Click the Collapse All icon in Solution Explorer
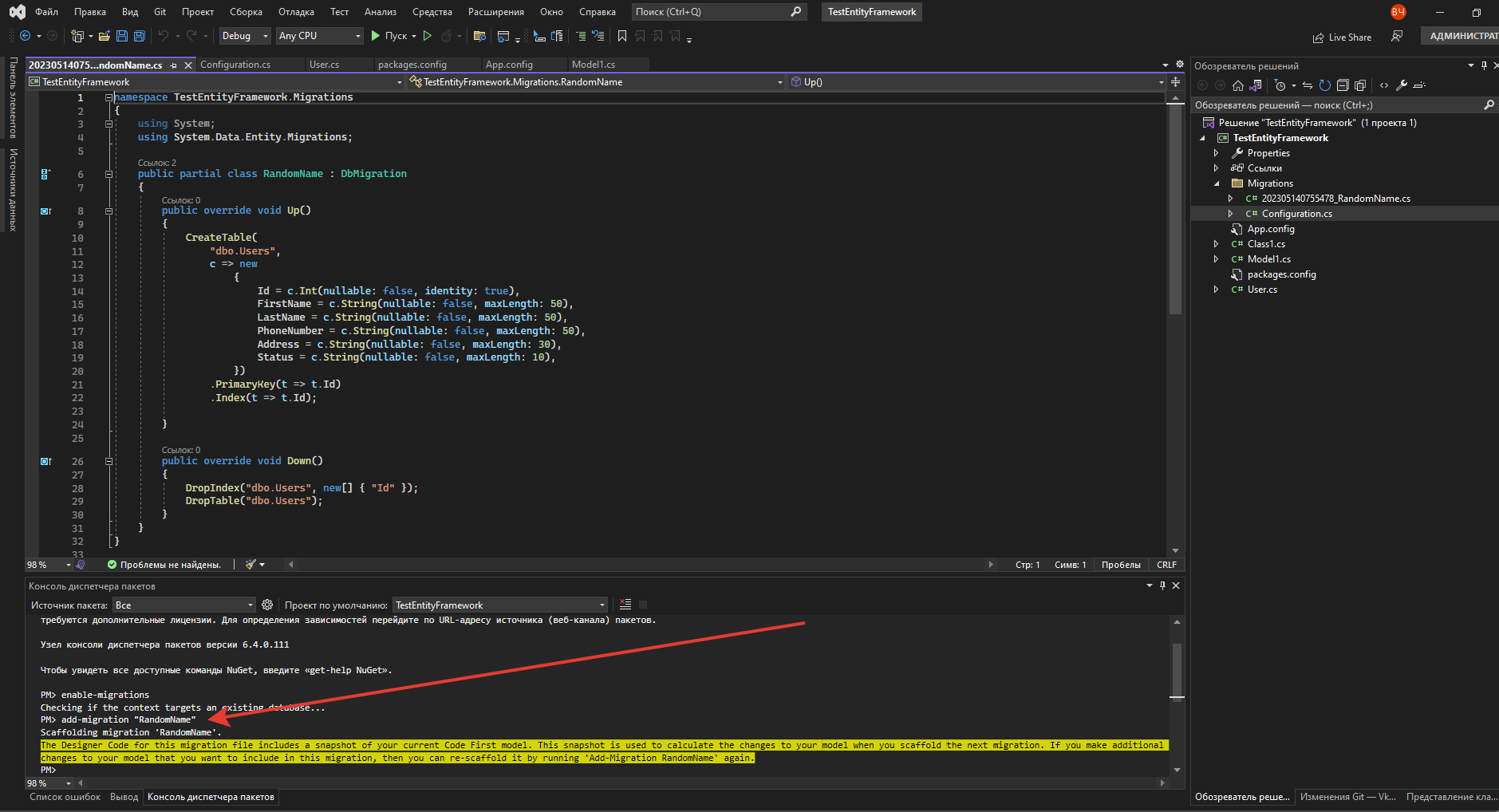This screenshot has width=1499, height=812. [1343, 85]
